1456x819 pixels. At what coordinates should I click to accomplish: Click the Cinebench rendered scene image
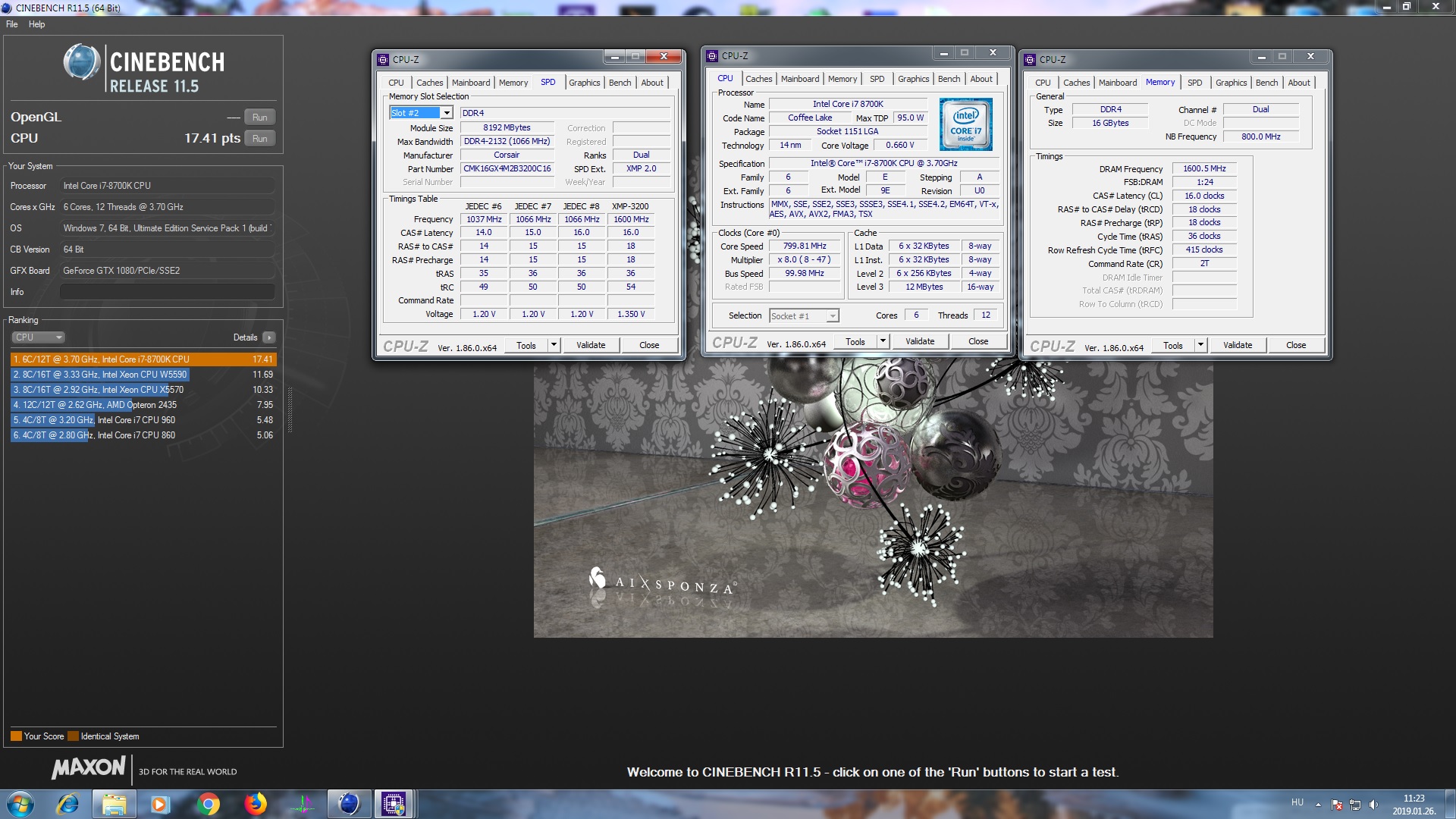[x=873, y=500]
